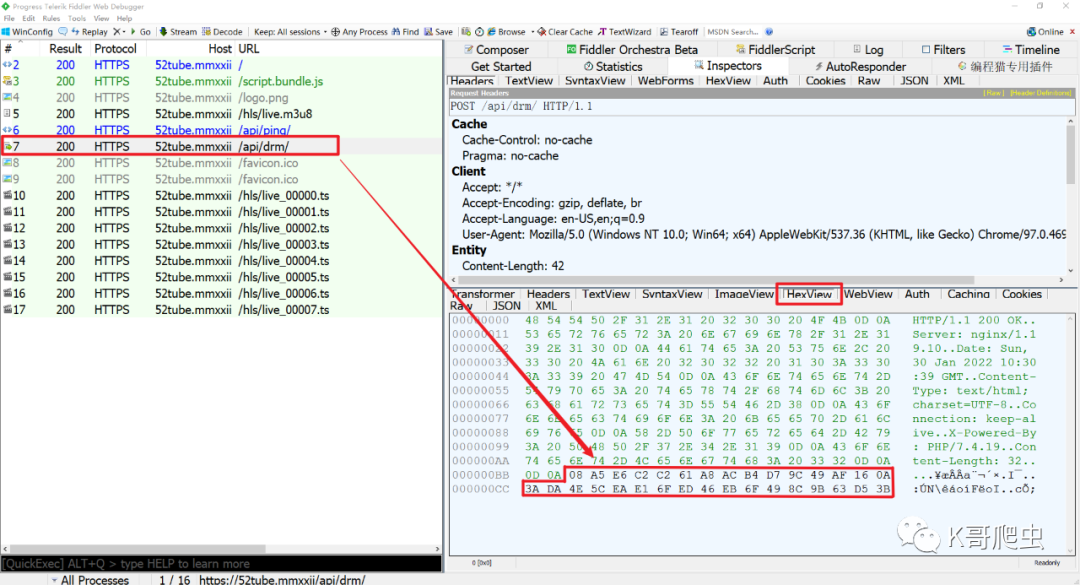This screenshot has height=585, width=1080.
Task: Click the Header Definitions link
Action: (x=1040, y=93)
